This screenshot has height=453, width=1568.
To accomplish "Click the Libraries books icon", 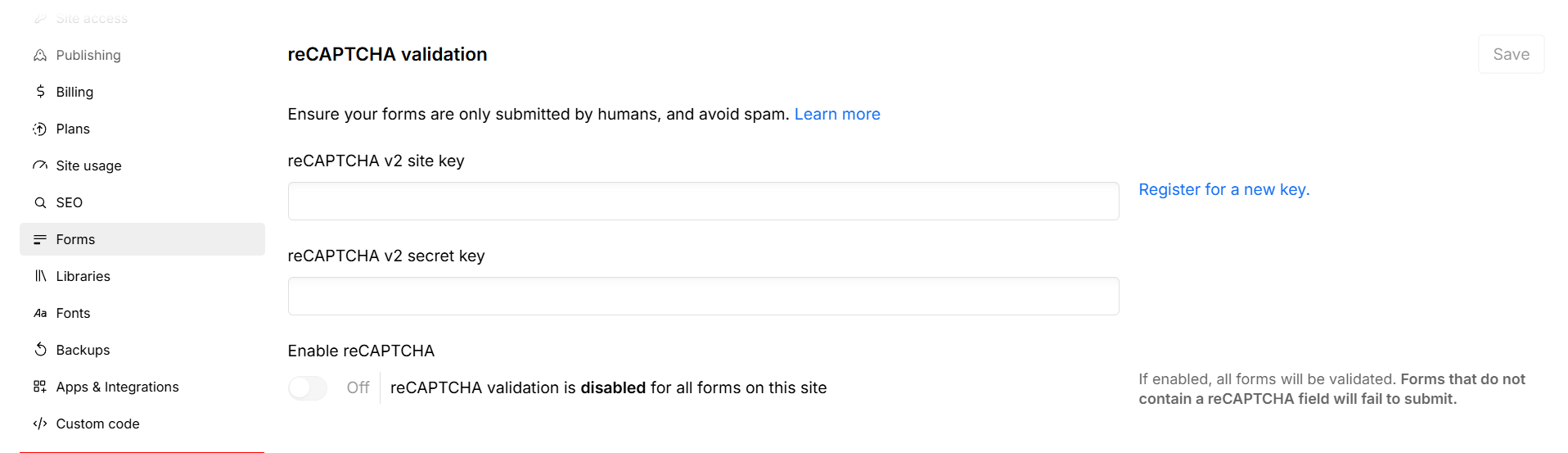I will (40, 276).
